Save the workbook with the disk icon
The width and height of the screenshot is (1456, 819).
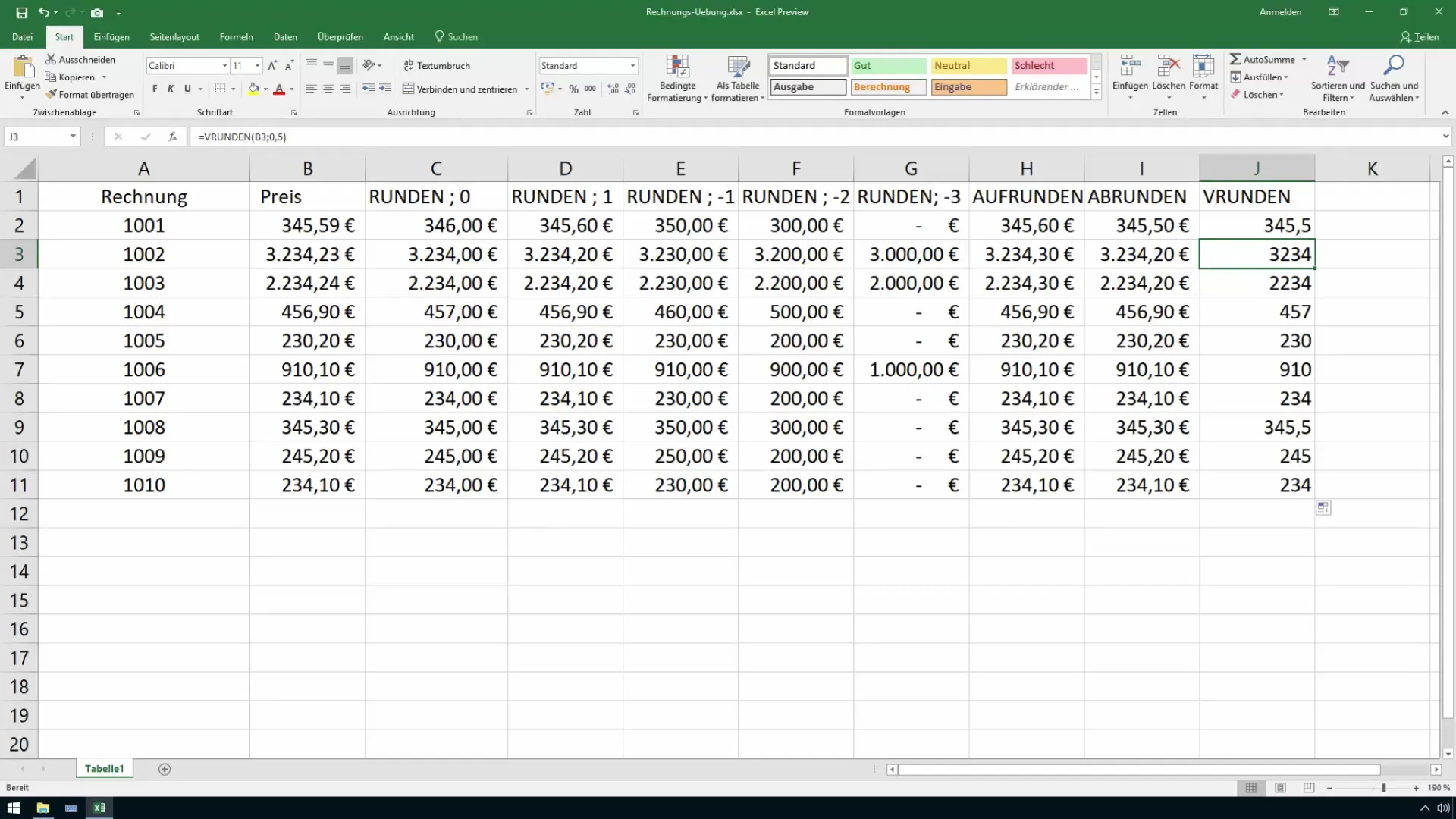[21, 13]
